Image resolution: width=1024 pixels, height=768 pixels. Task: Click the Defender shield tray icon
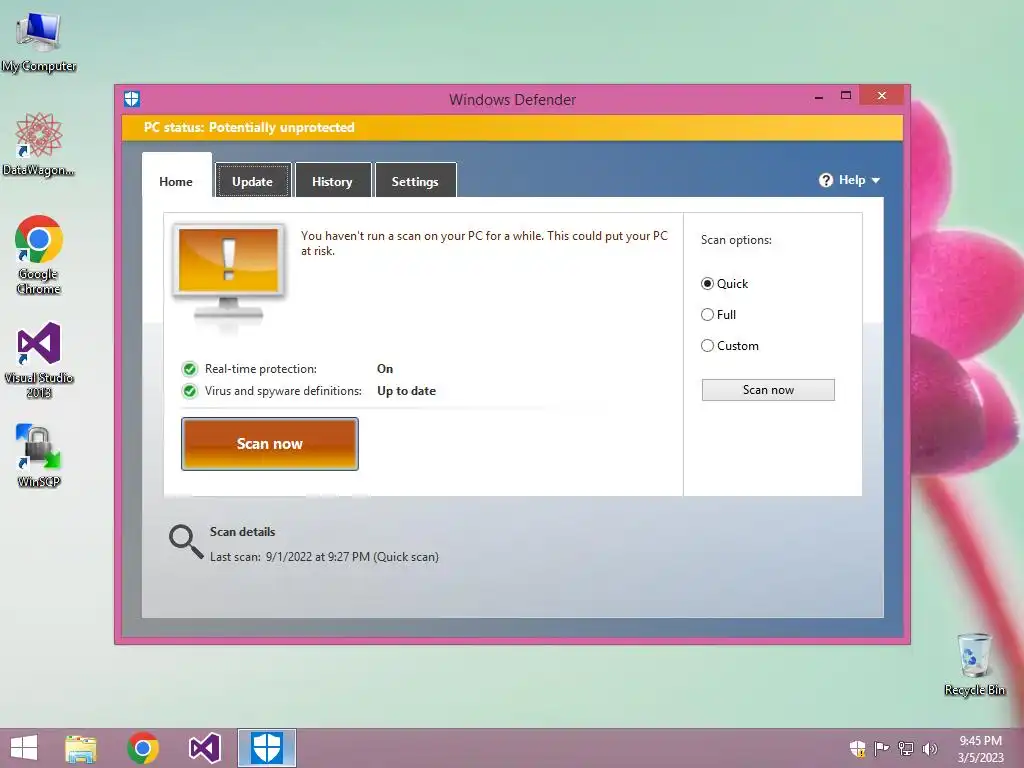[x=857, y=748]
